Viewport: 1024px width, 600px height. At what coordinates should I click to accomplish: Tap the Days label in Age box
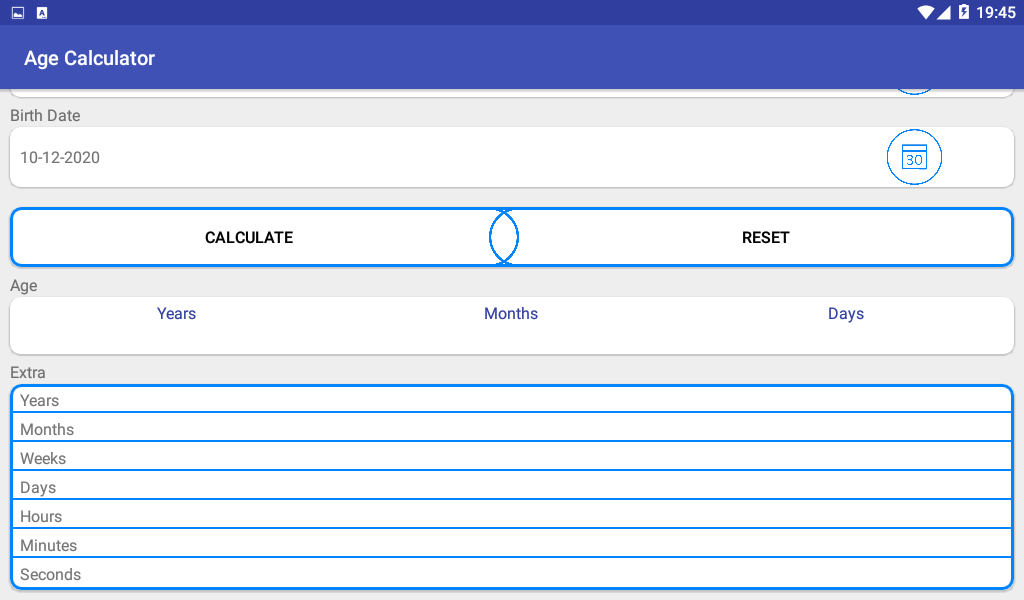tap(846, 314)
